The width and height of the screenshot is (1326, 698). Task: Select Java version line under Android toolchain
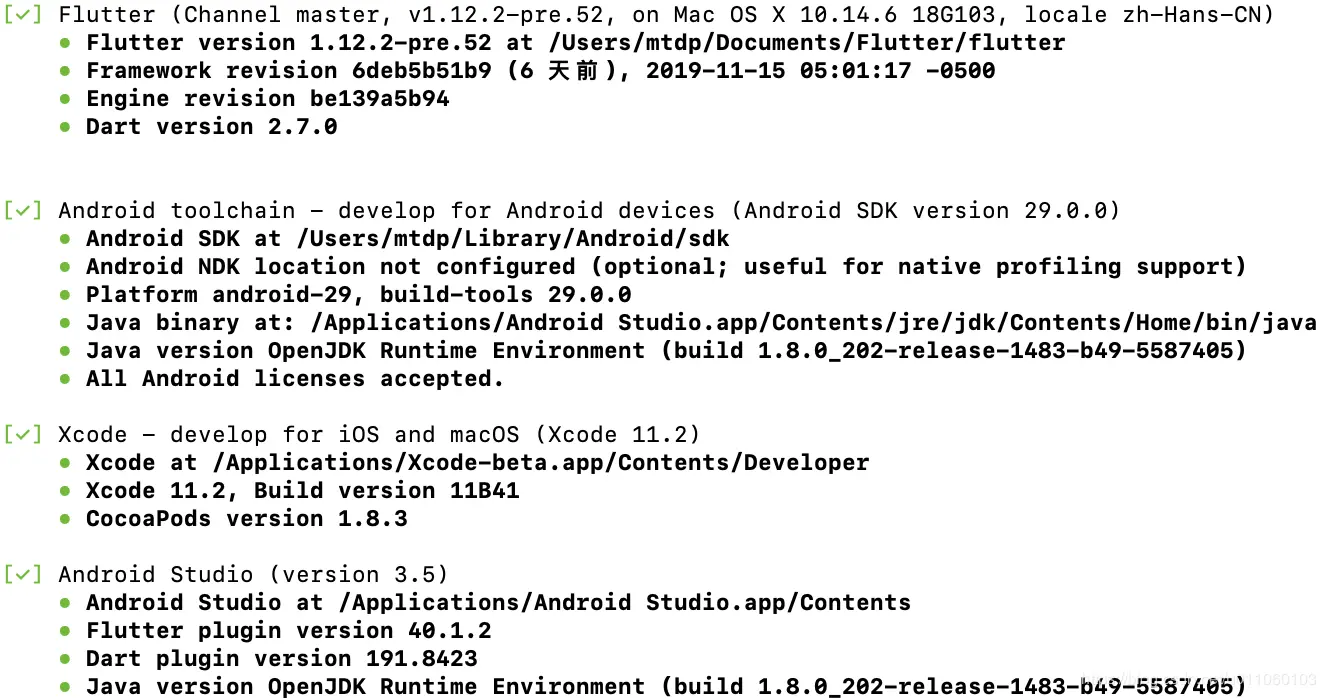coord(667,351)
